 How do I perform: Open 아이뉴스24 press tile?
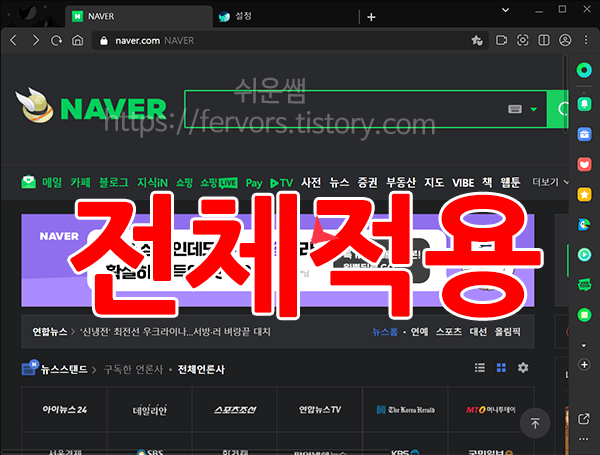pos(64,410)
